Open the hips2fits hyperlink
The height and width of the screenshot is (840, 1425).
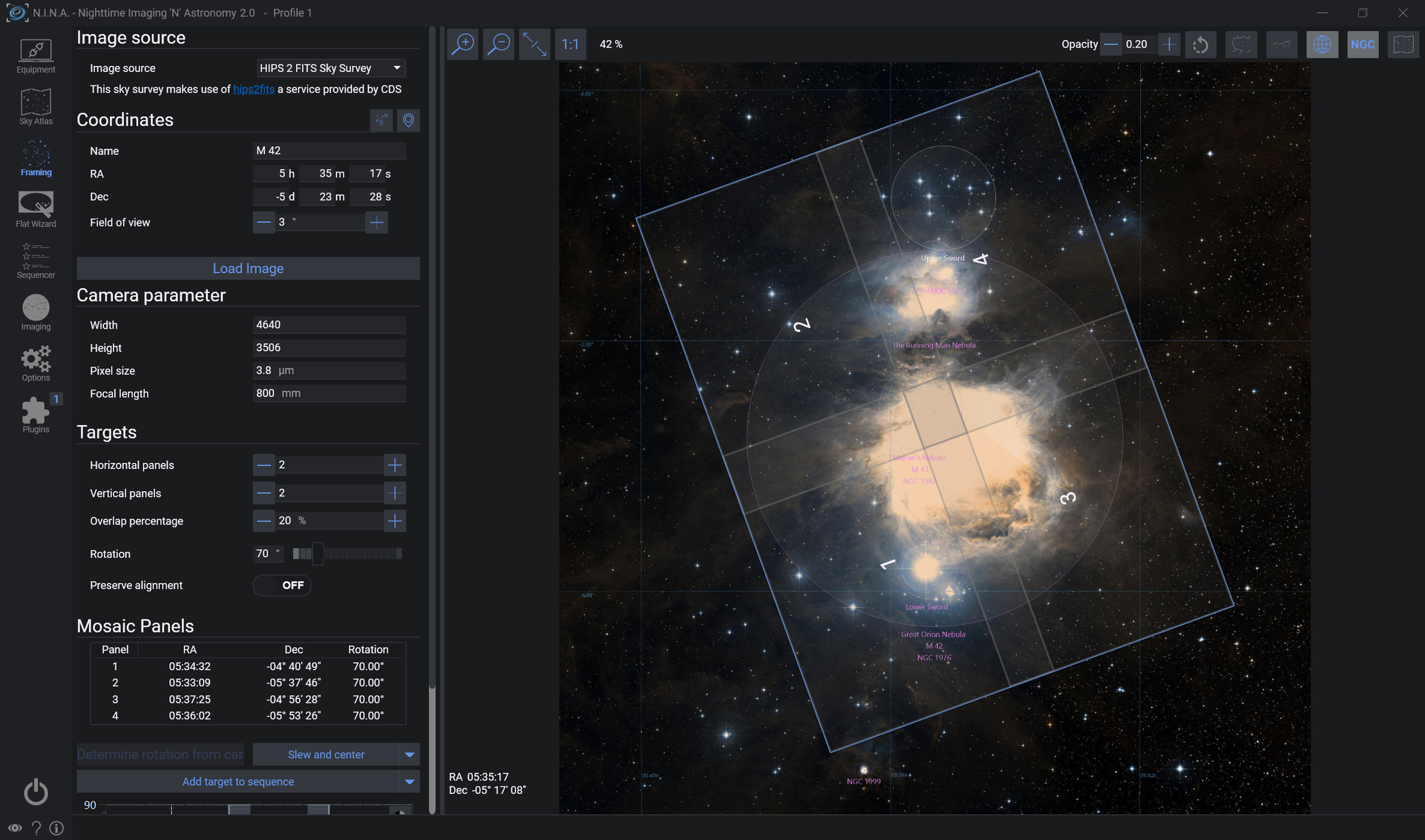[x=254, y=89]
